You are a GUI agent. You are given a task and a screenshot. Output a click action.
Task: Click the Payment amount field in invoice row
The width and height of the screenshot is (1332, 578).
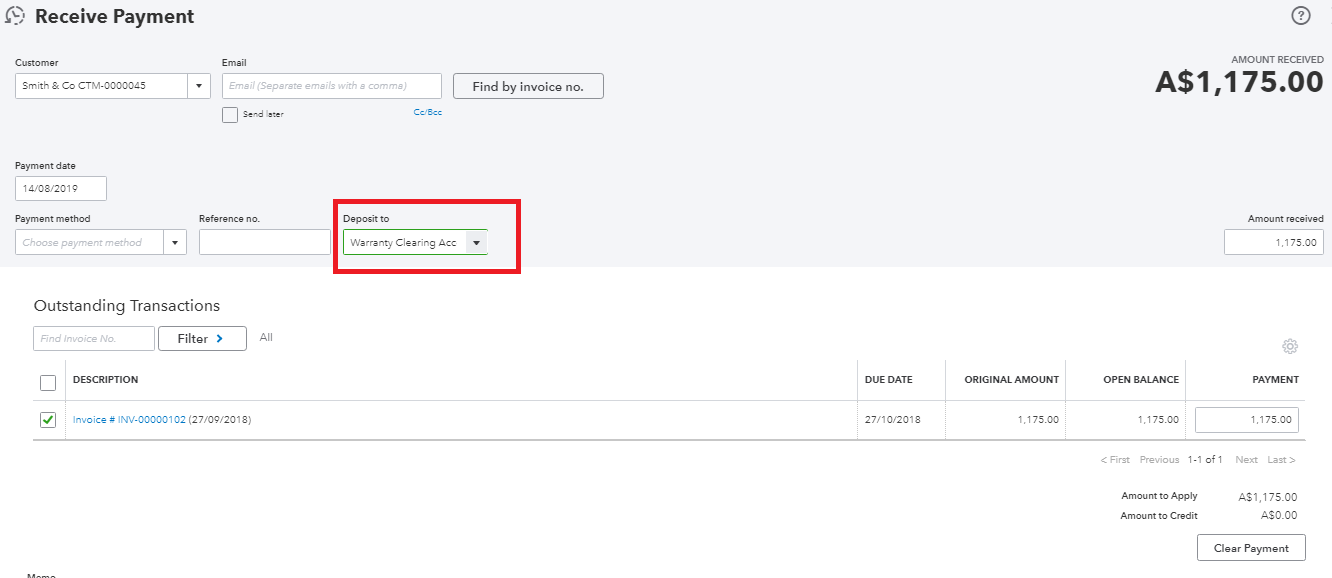coord(1247,420)
